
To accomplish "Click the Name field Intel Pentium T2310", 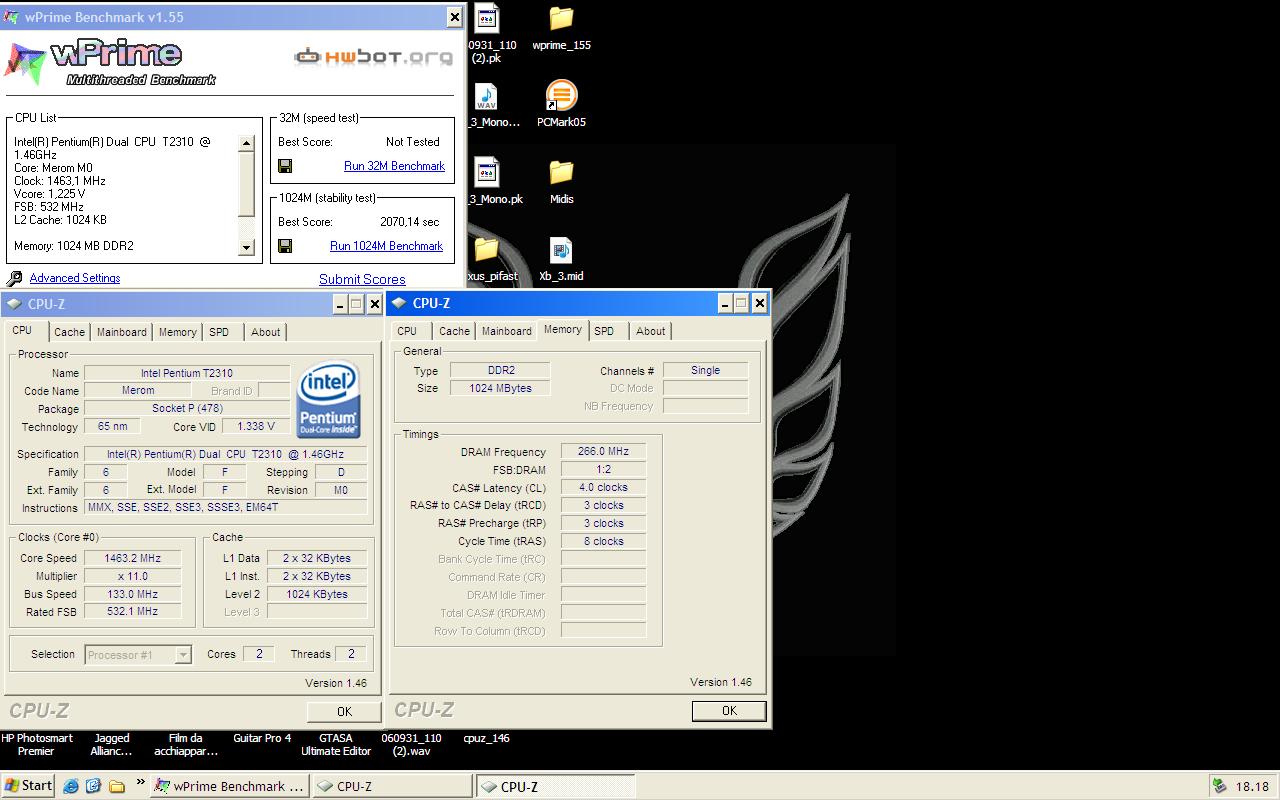I will coord(186,373).
